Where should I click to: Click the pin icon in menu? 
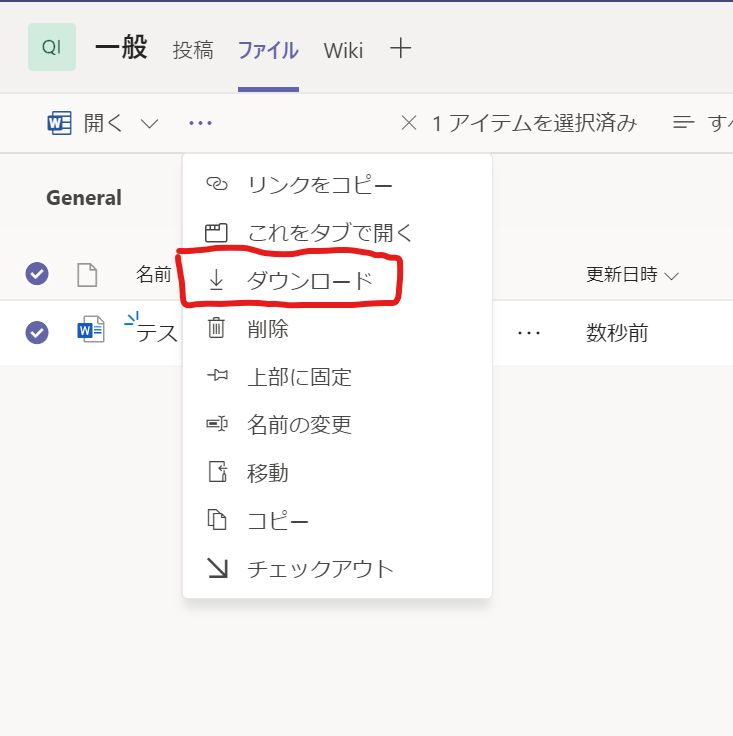pos(217,375)
